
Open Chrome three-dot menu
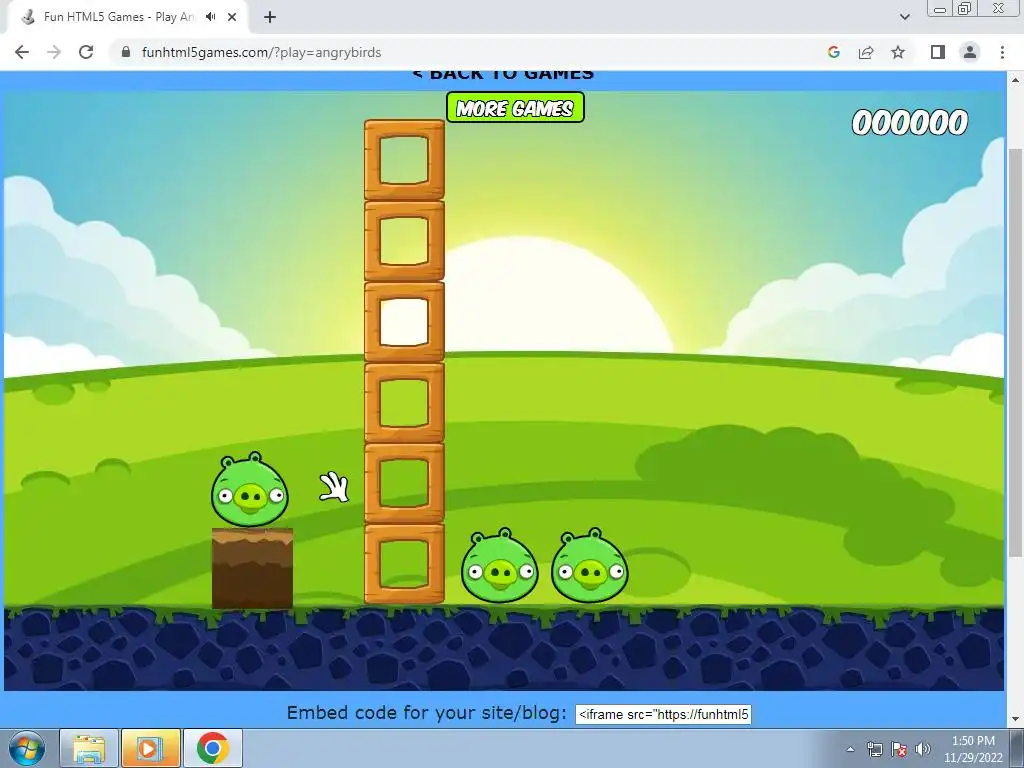pos(1002,52)
